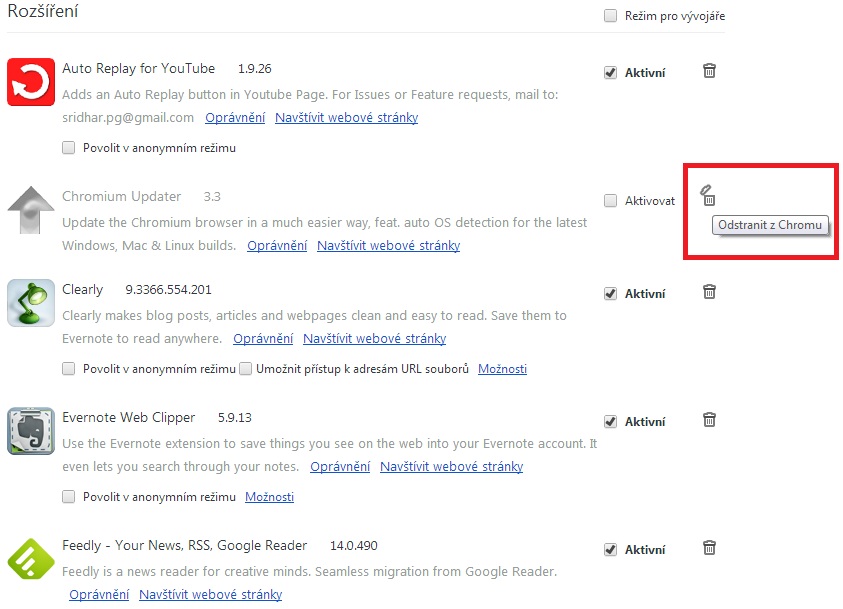Click the Evernote Web Clipper elephant icon
This screenshot has height=609, width=843.
[31, 431]
